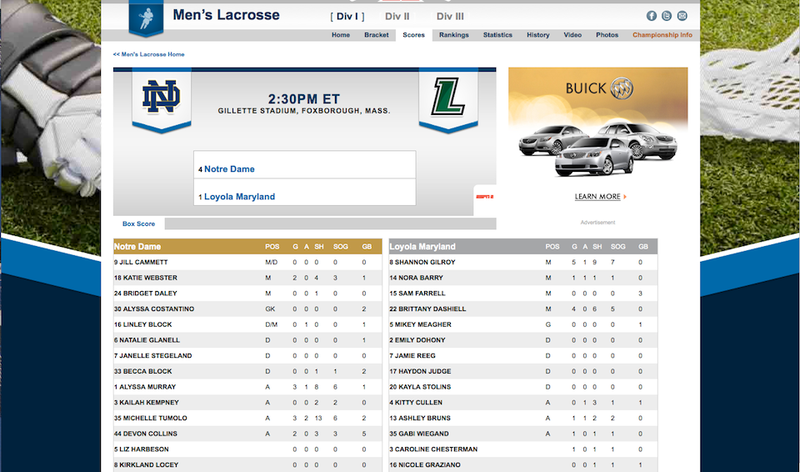The width and height of the screenshot is (800, 472).
Task: Select the 5 MIKEY MEAGHER row
Action: 523,325
